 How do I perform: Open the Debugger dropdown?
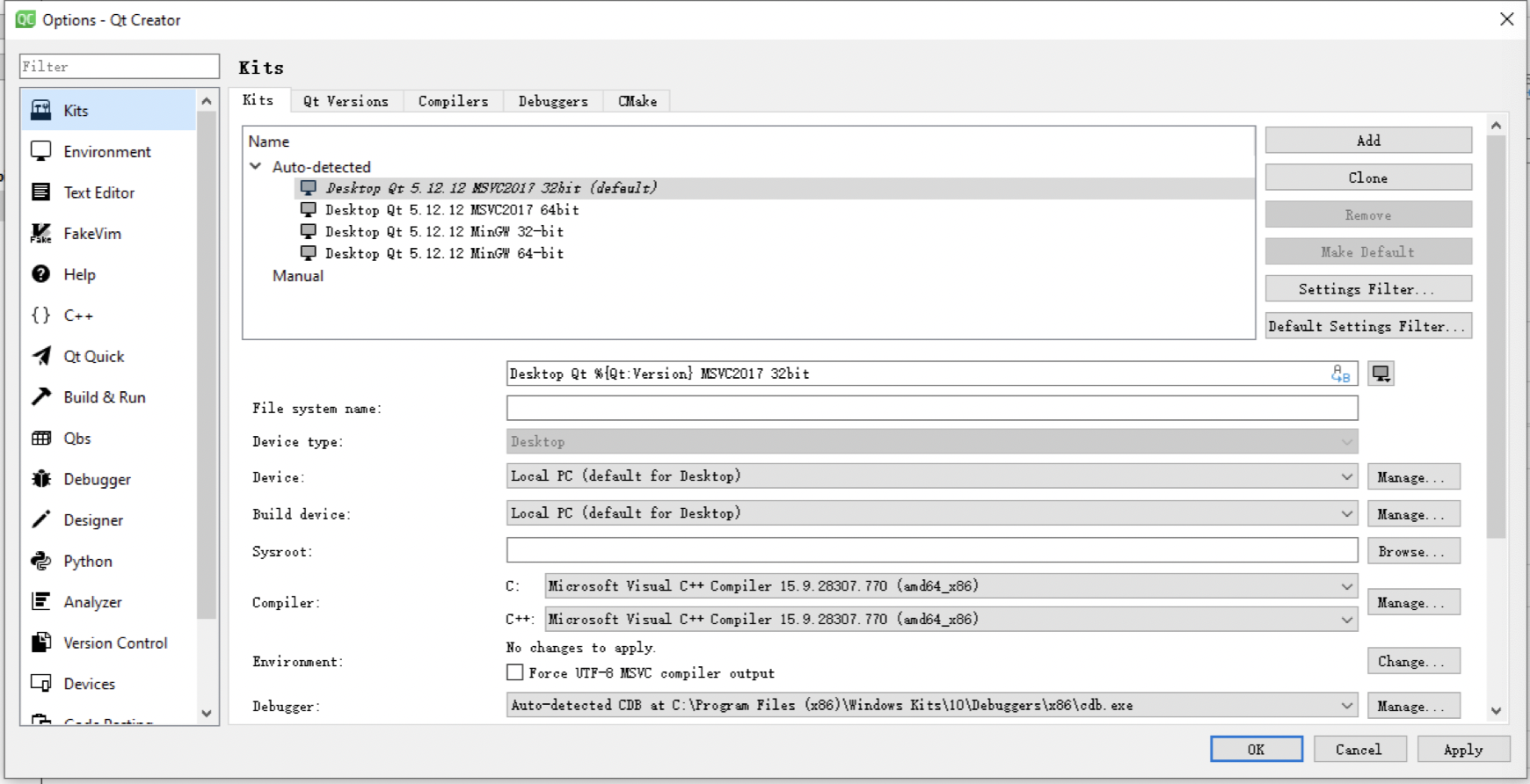point(932,705)
